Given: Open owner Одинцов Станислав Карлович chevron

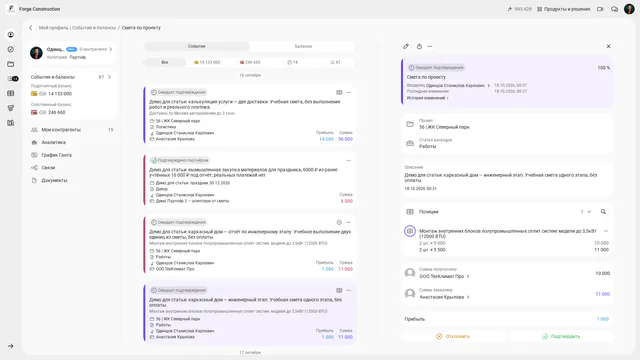Looking at the screenshot, I should (489, 86).
